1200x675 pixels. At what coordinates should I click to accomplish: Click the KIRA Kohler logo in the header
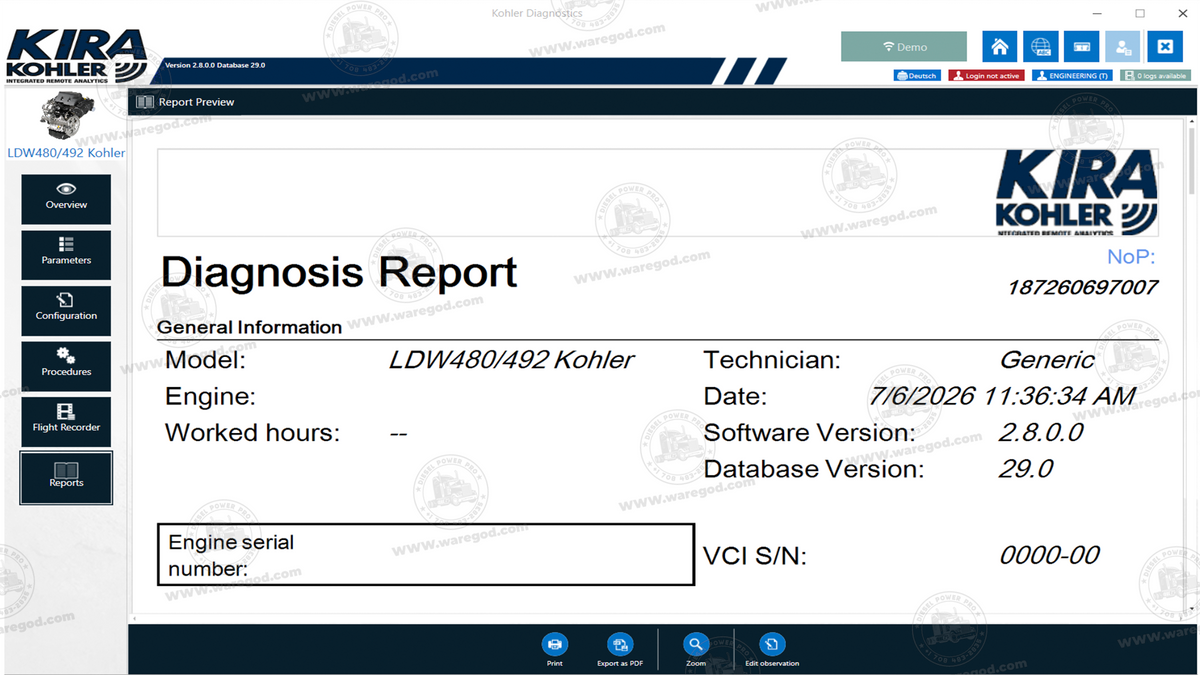point(76,57)
